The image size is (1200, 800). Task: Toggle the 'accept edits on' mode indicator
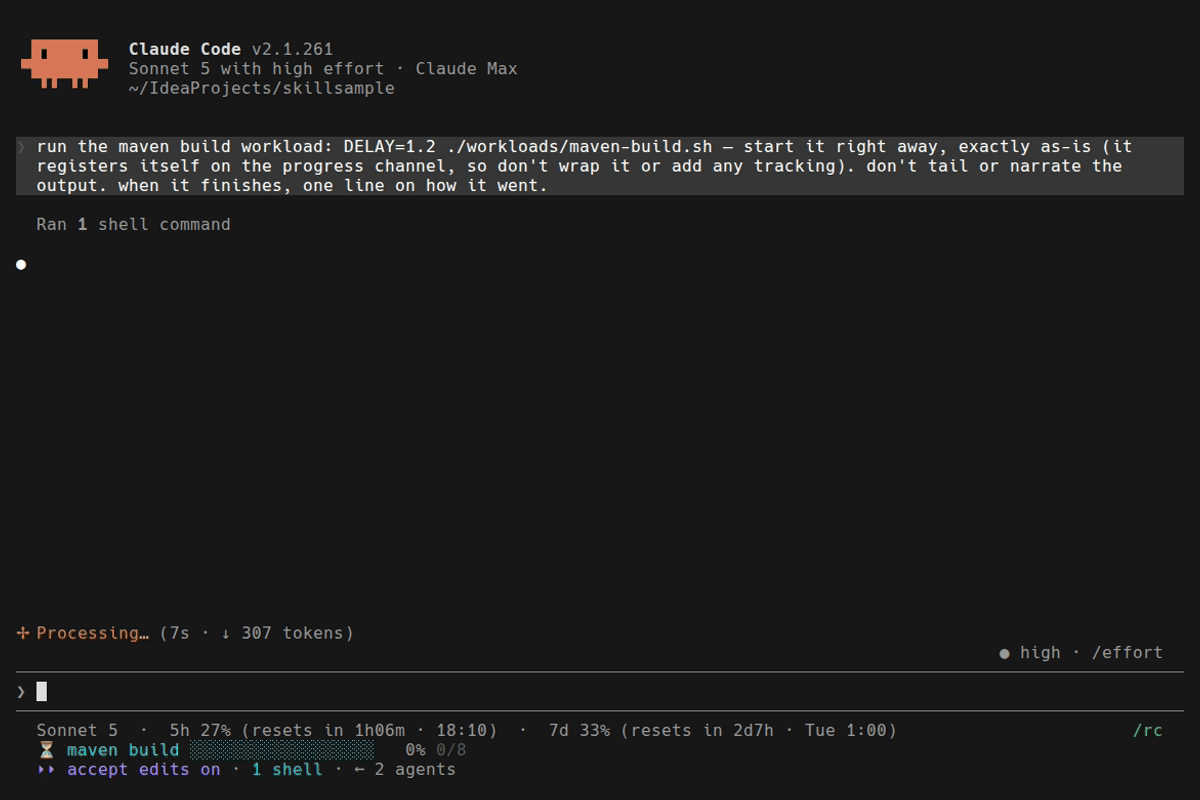pyautogui.click(x=143, y=770)
